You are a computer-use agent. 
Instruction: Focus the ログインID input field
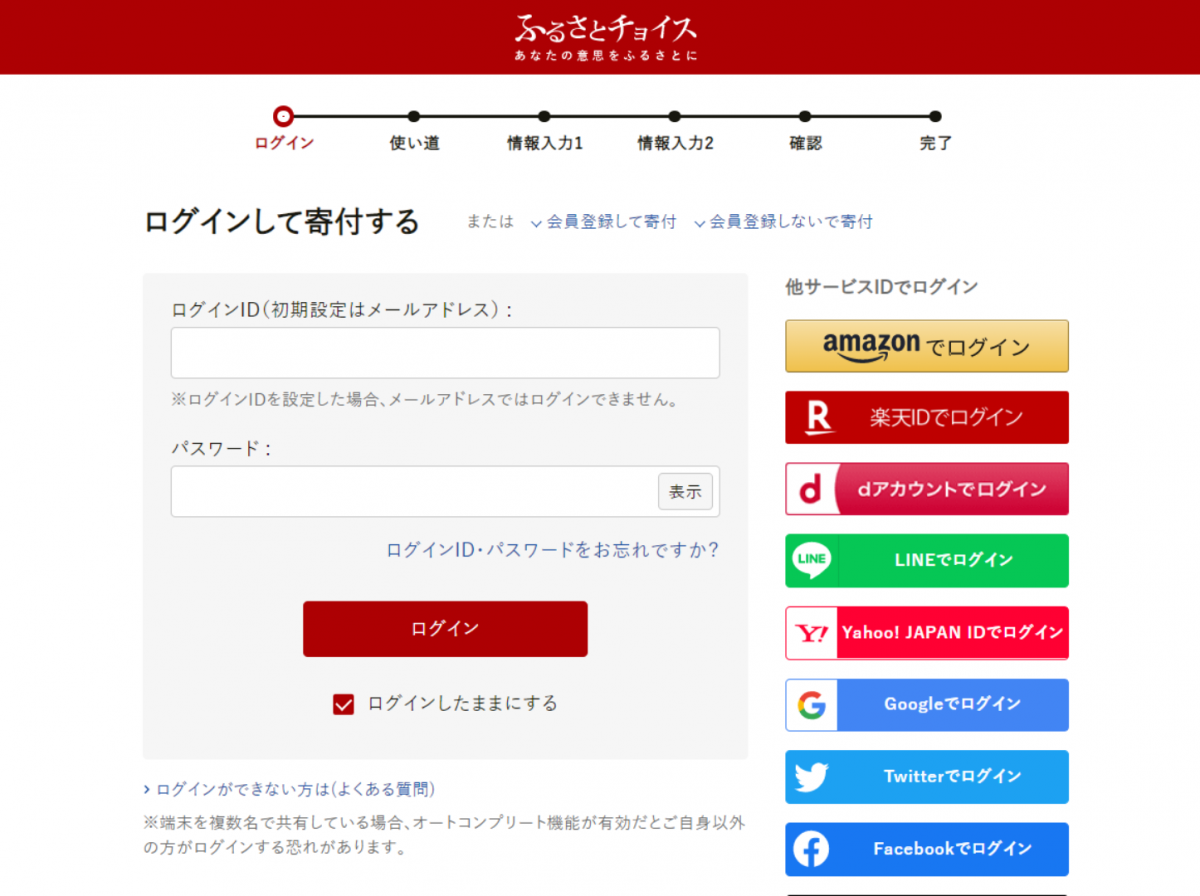tap(445, 353)
